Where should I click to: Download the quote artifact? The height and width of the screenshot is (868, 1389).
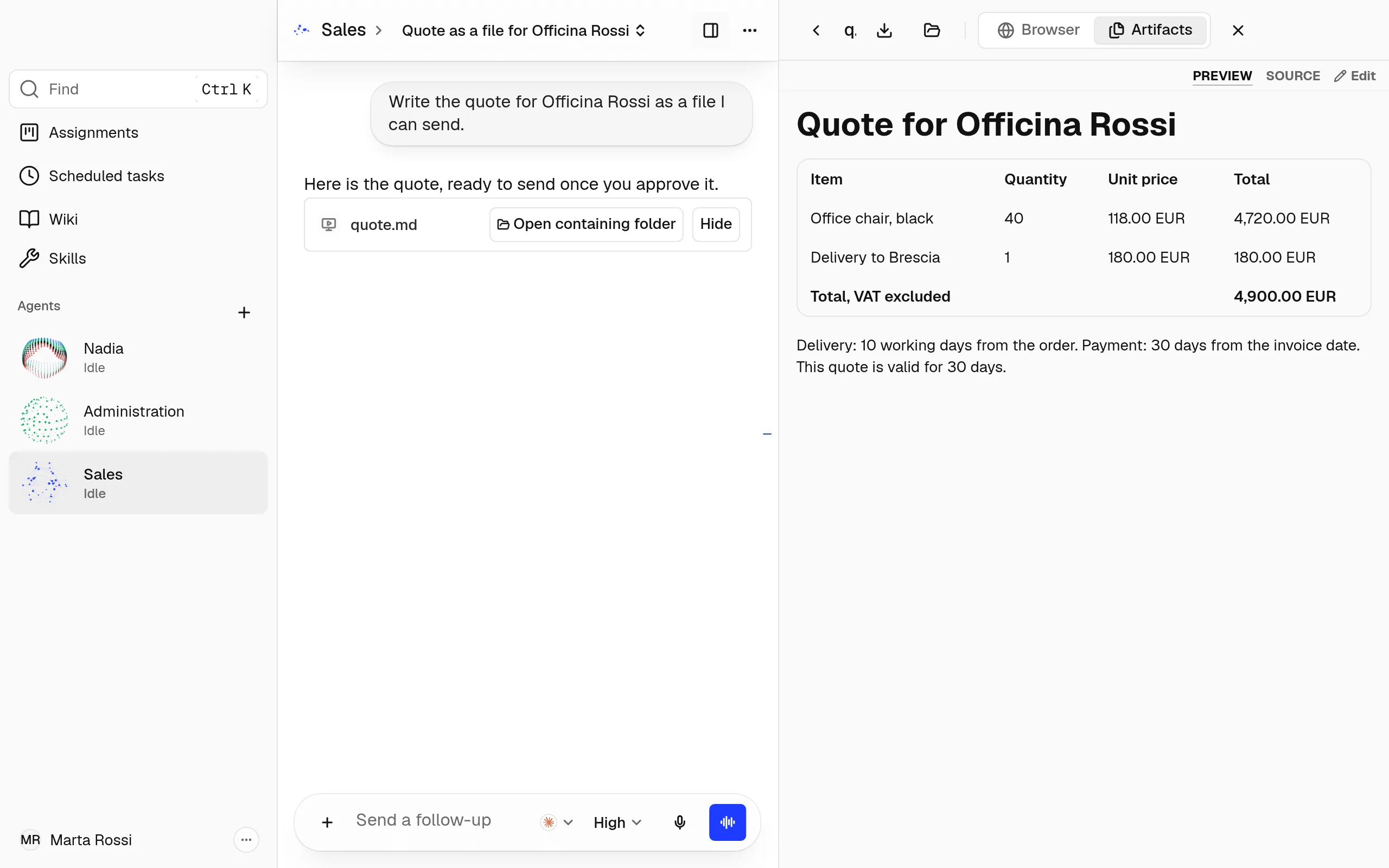884,30
